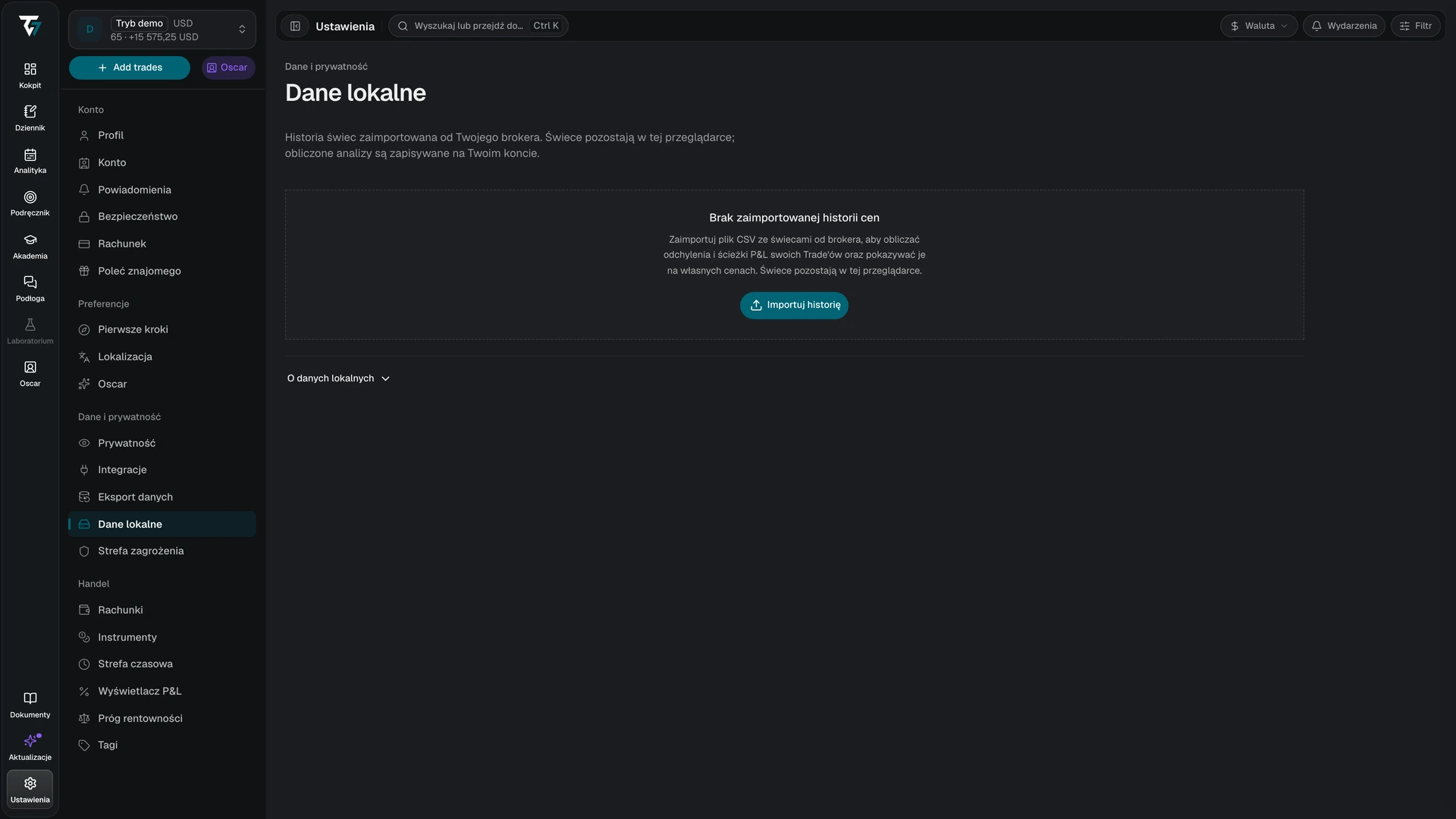This screenshot has height=819, width=1456.
Task: Open Instrumenty settings item
Action: (162, 638)
